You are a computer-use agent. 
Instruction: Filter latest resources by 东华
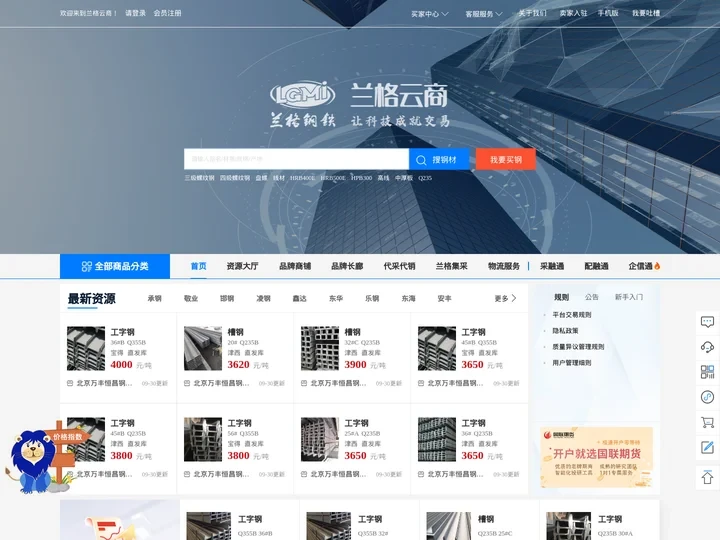coord(336,298)
